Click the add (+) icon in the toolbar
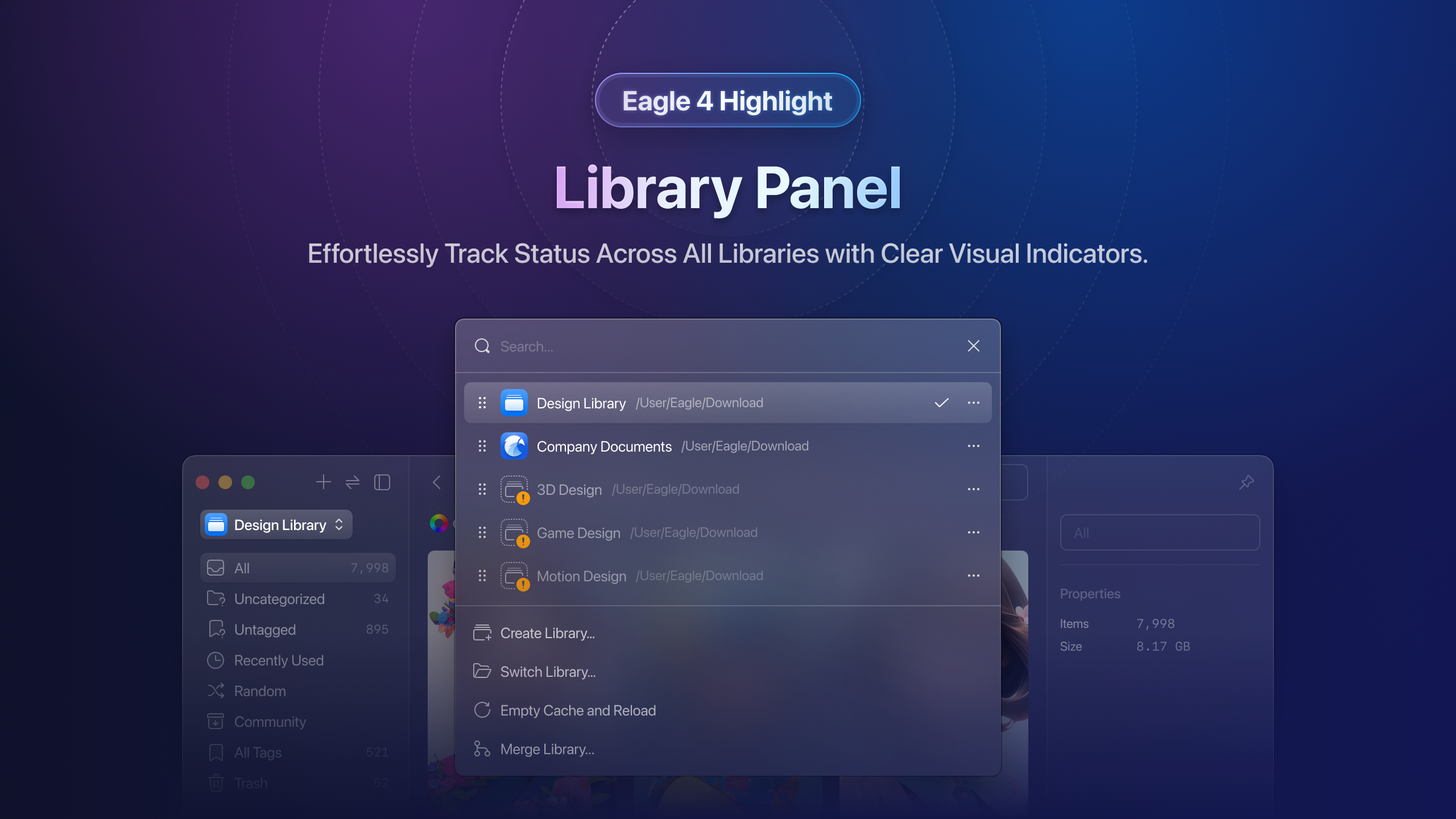The height and width of the screenshot is (819, 1456). [x=323, y=482]
